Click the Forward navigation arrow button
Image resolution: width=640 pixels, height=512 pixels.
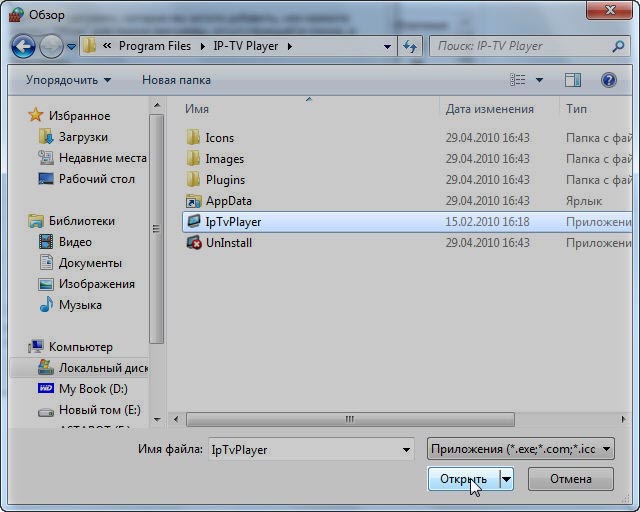point(51,47)
